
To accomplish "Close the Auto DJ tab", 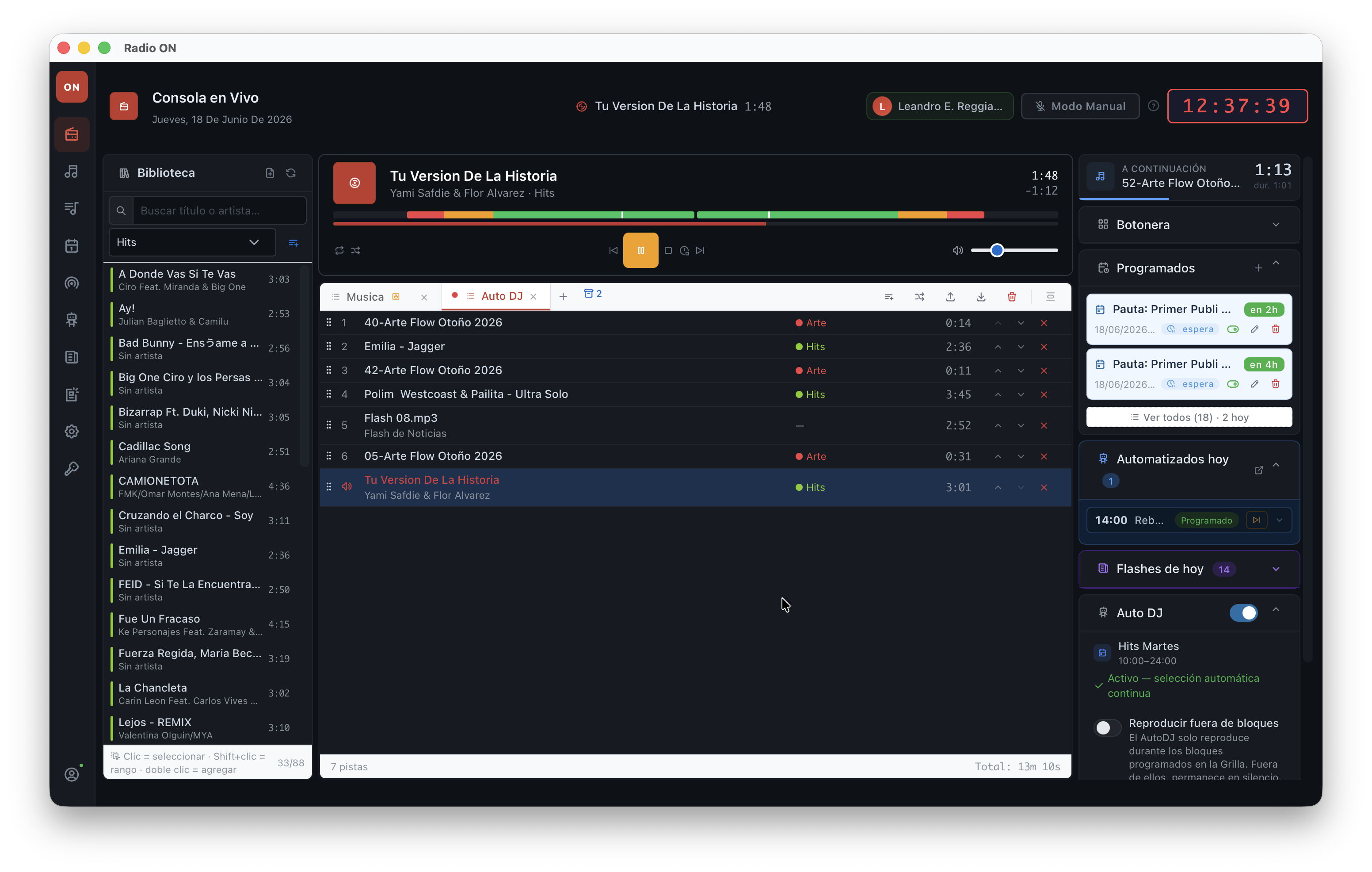I will (534, 296).
